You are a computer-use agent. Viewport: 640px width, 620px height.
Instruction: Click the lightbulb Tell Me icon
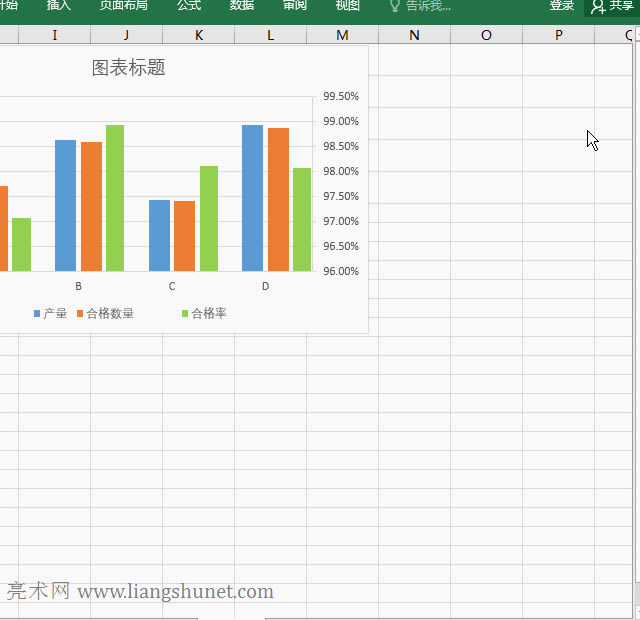click(395, 6)
